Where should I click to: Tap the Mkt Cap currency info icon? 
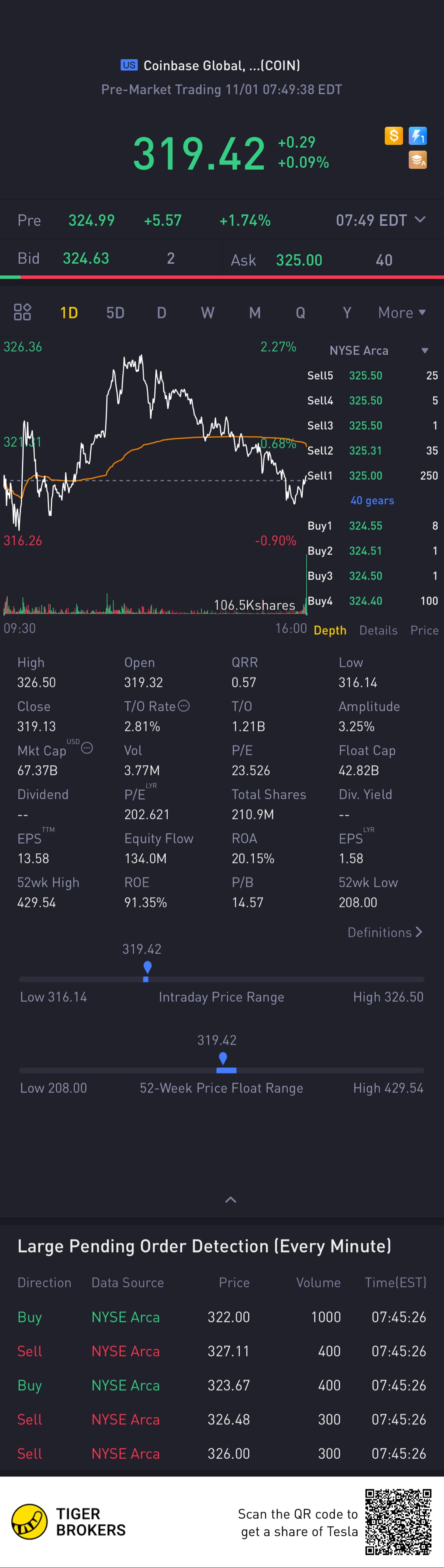[x=87, y=748]
